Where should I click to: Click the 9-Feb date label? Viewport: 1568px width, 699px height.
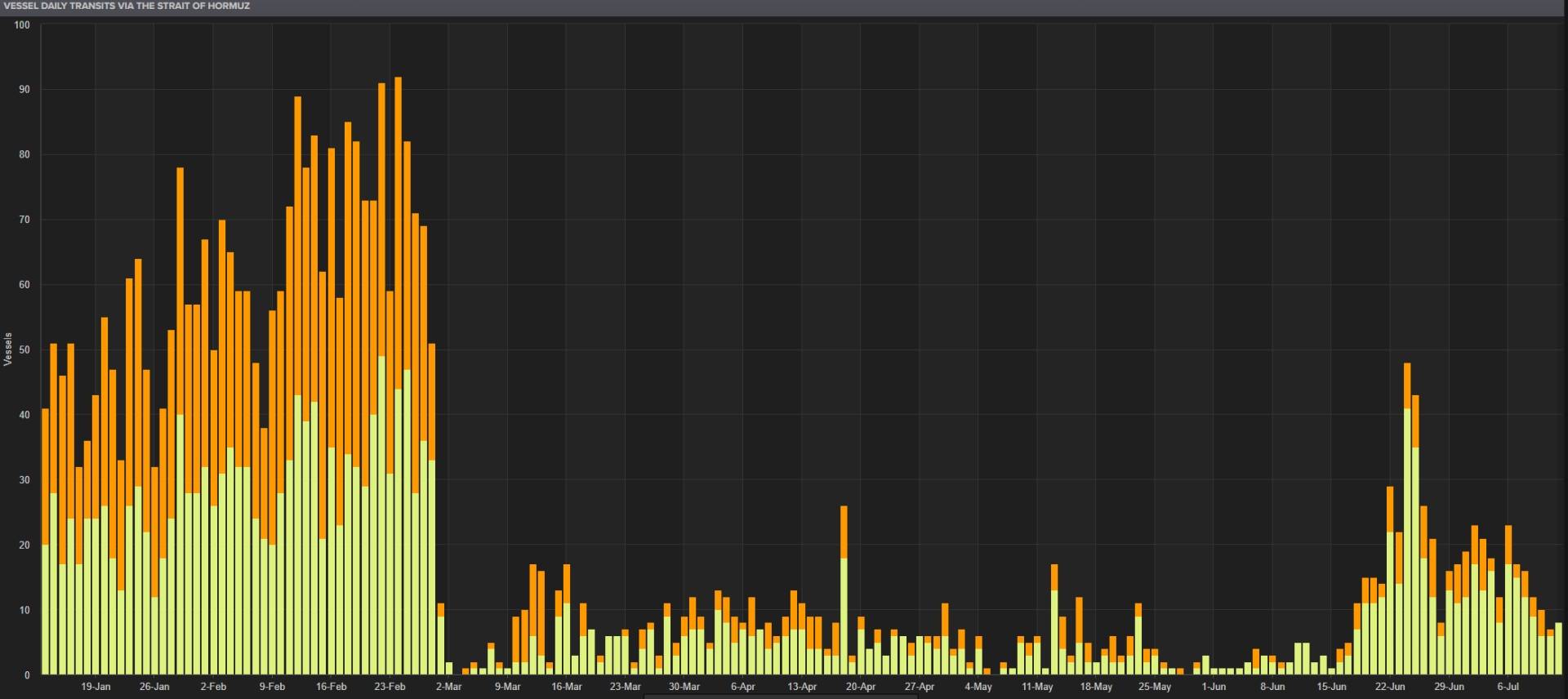click(x=272, y=687)
